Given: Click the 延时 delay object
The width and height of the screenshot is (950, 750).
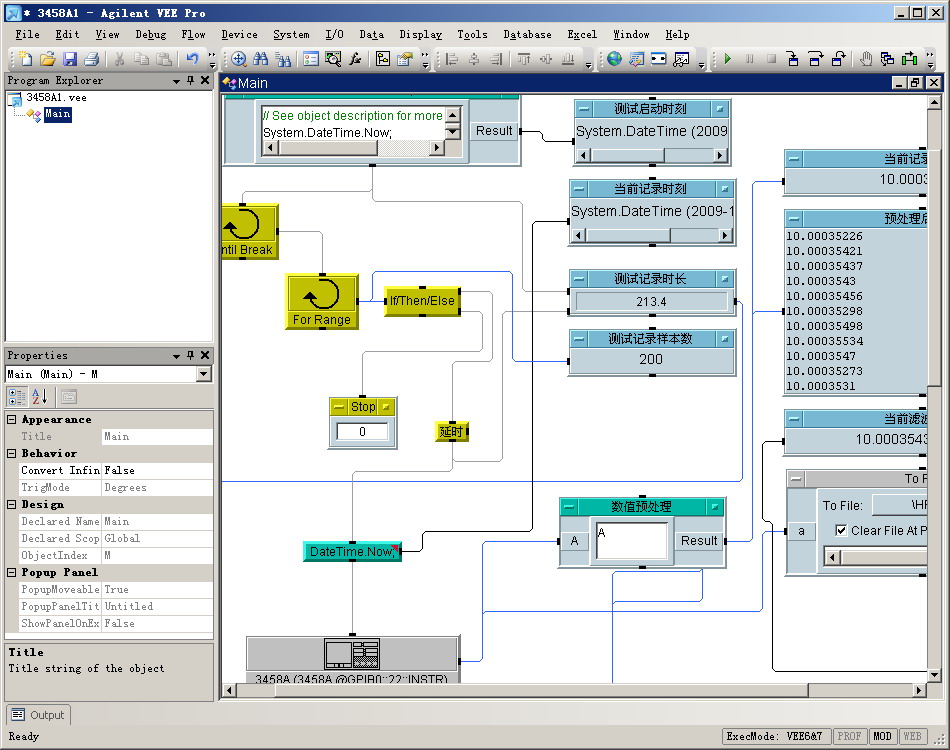Looking at the screenshot, I should click(x=451, y=431).
